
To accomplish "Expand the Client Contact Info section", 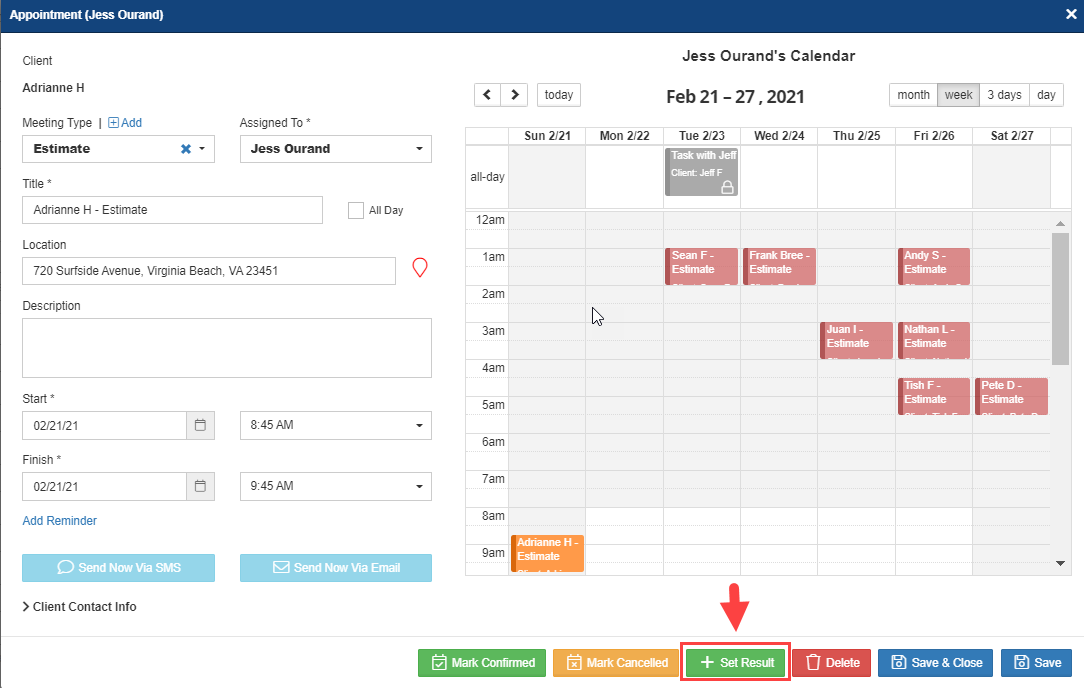I will pos(80,606).
